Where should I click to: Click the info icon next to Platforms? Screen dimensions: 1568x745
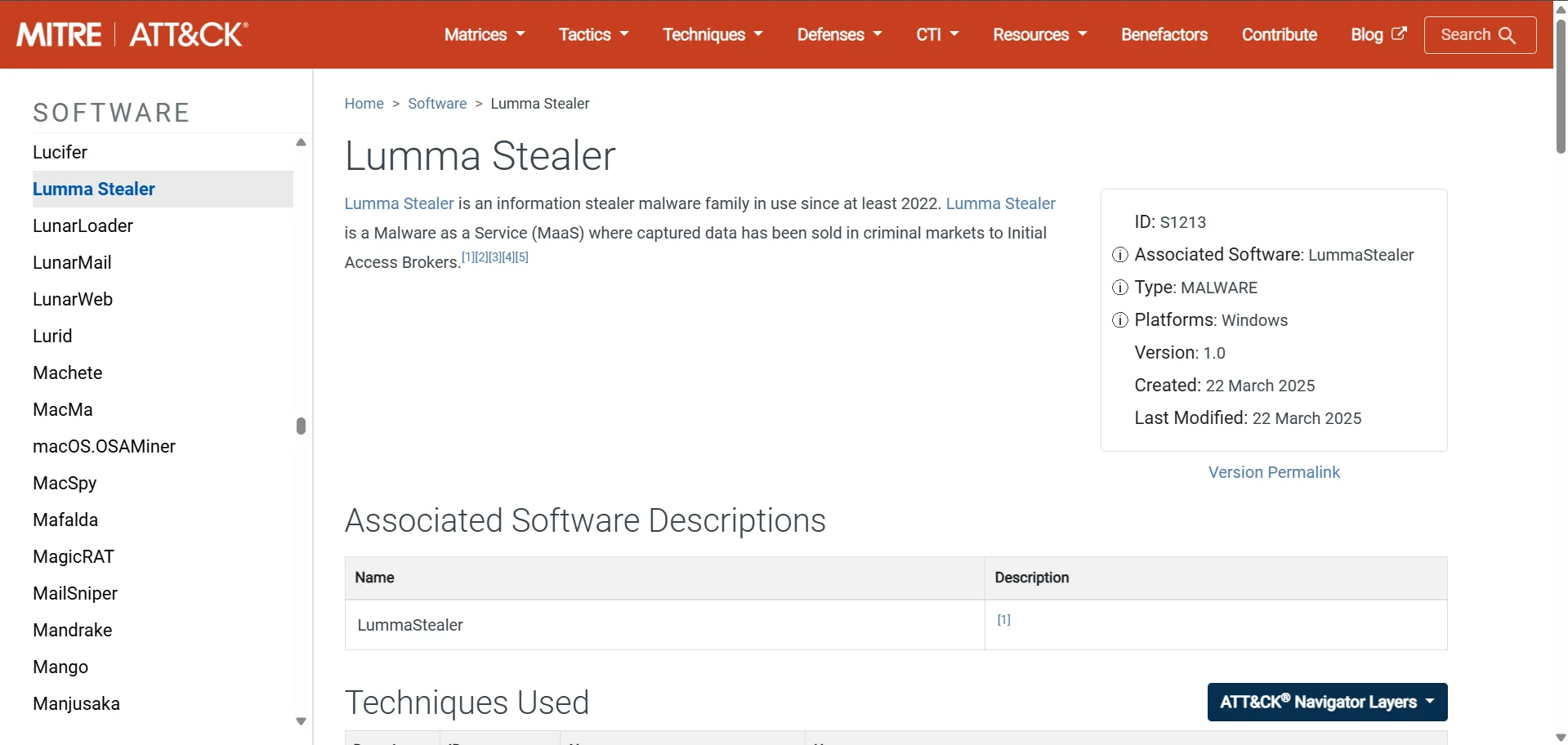[1120, 320]
